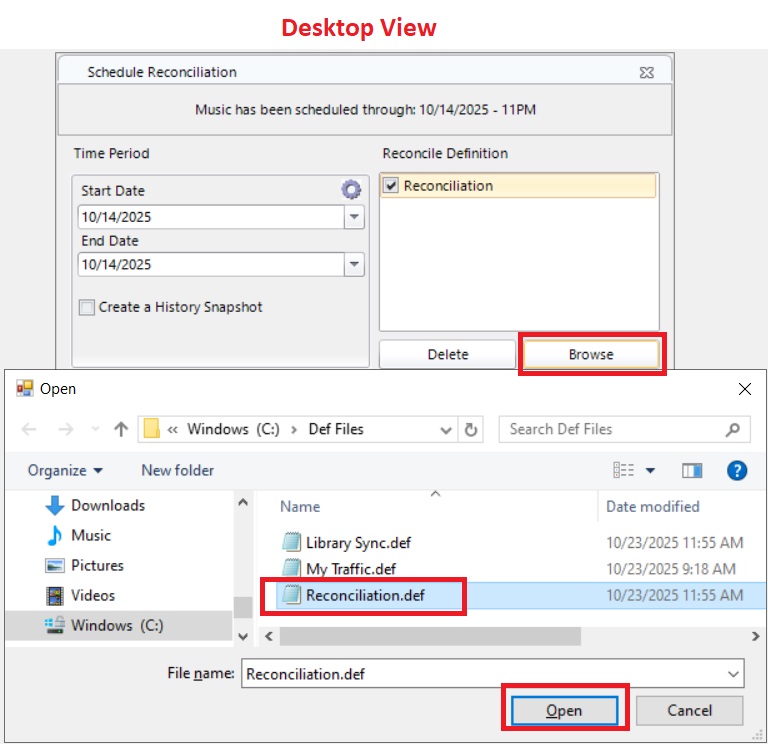Click the Open button in file dialog

coord(564,710)
